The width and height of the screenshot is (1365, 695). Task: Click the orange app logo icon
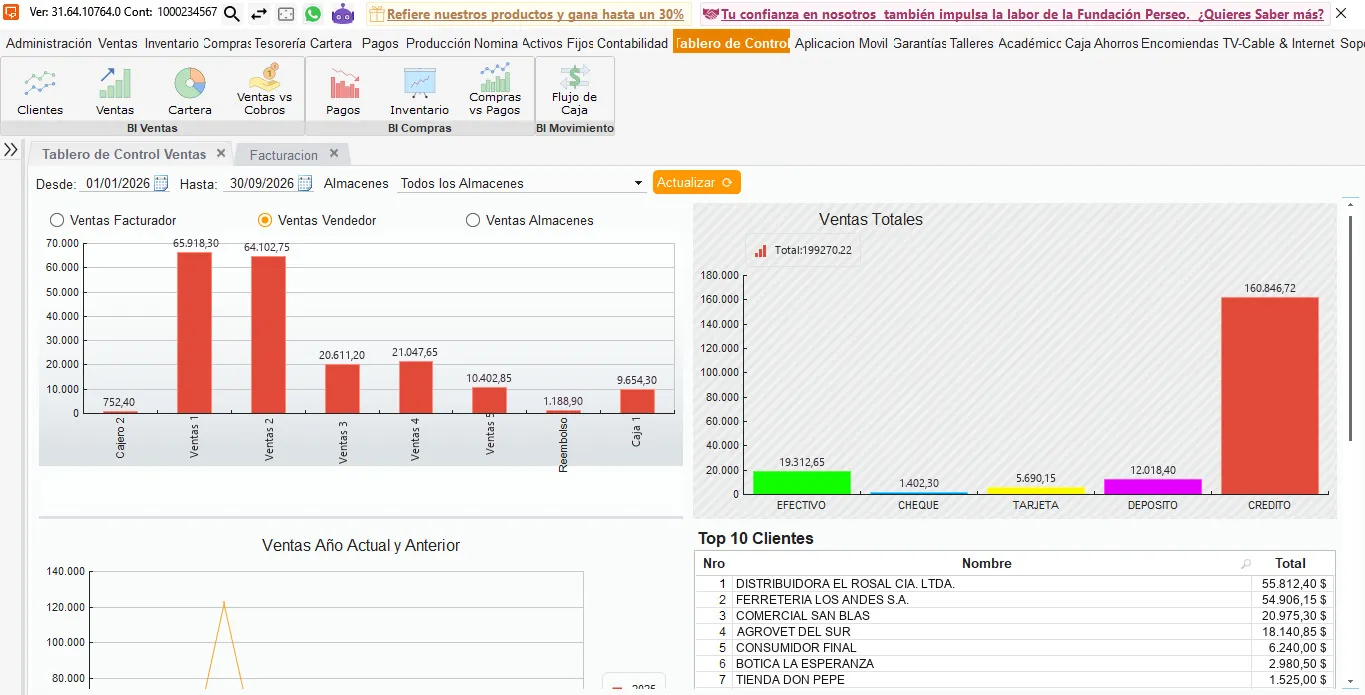tap(12, 13)
